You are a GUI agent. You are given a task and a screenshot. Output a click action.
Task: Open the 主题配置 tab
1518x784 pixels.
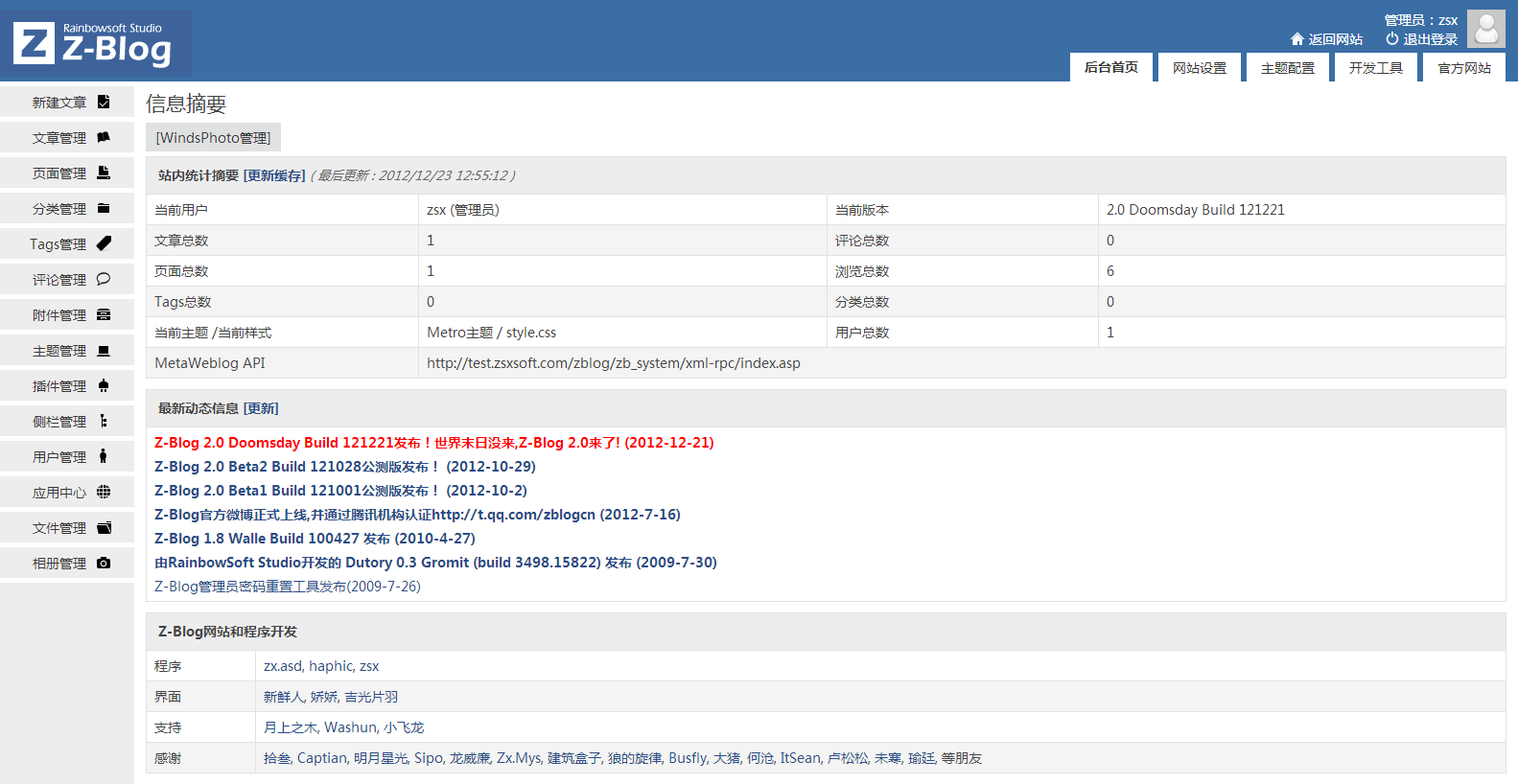pos(1288,67)
